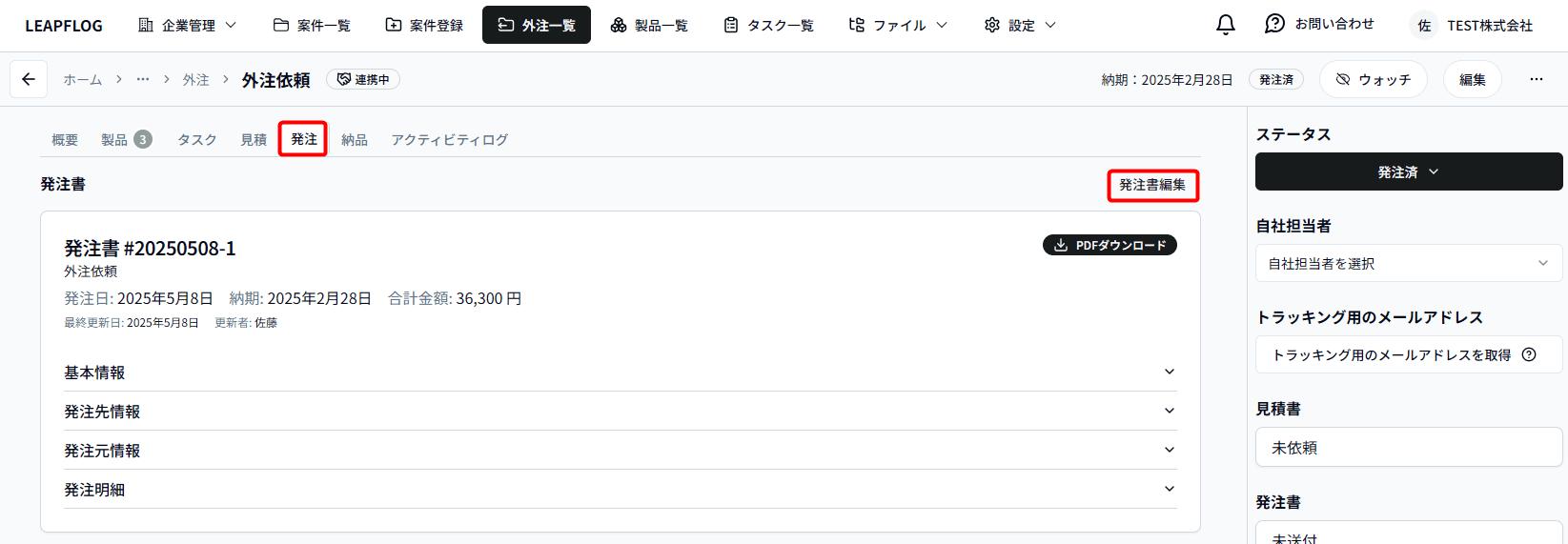Click the 発注済 badge near the deadline
The image size is (1568, 544).
click(x=1276, y=79)
